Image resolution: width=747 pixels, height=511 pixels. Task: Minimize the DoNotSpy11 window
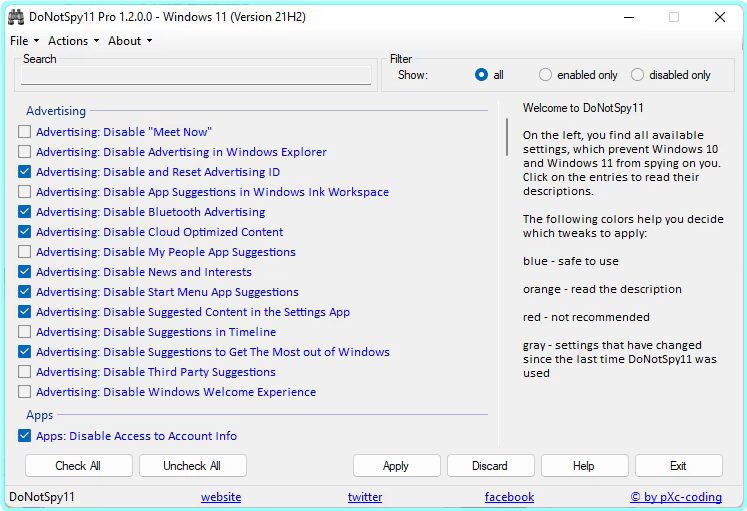pyautogui.click(x=629, y=17)
